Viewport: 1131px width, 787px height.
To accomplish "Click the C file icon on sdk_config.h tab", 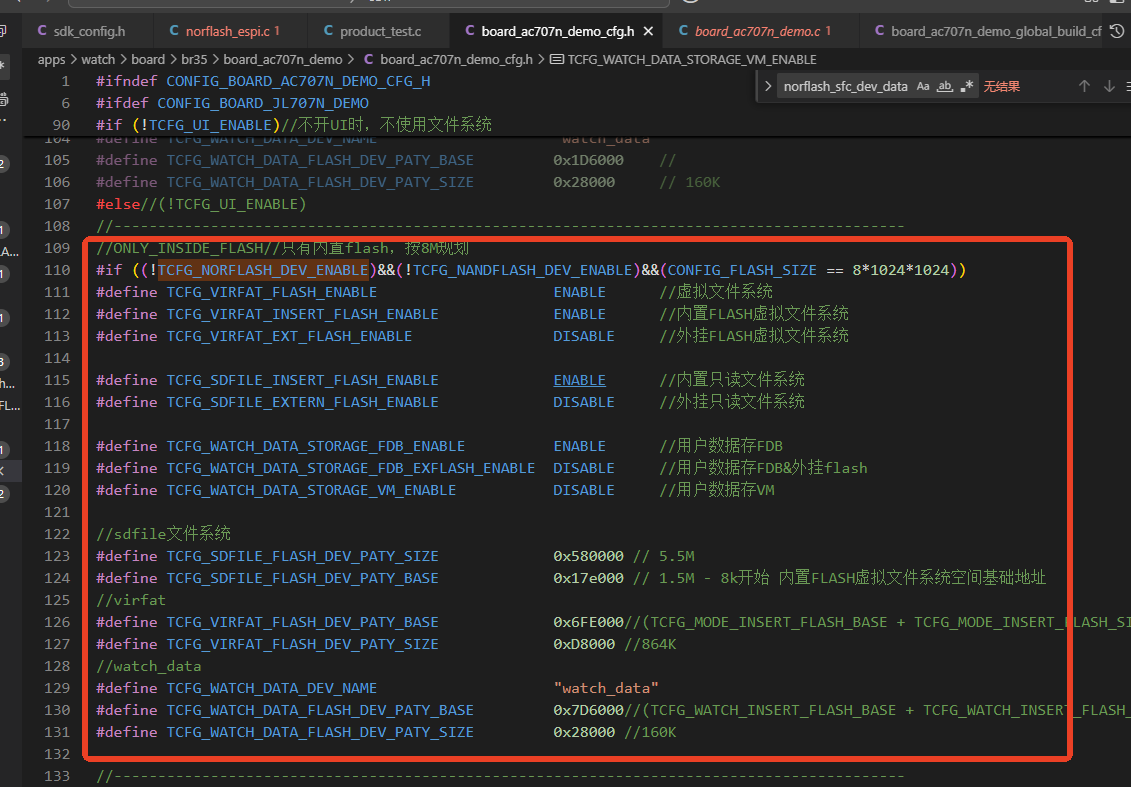I will (43, 31).
